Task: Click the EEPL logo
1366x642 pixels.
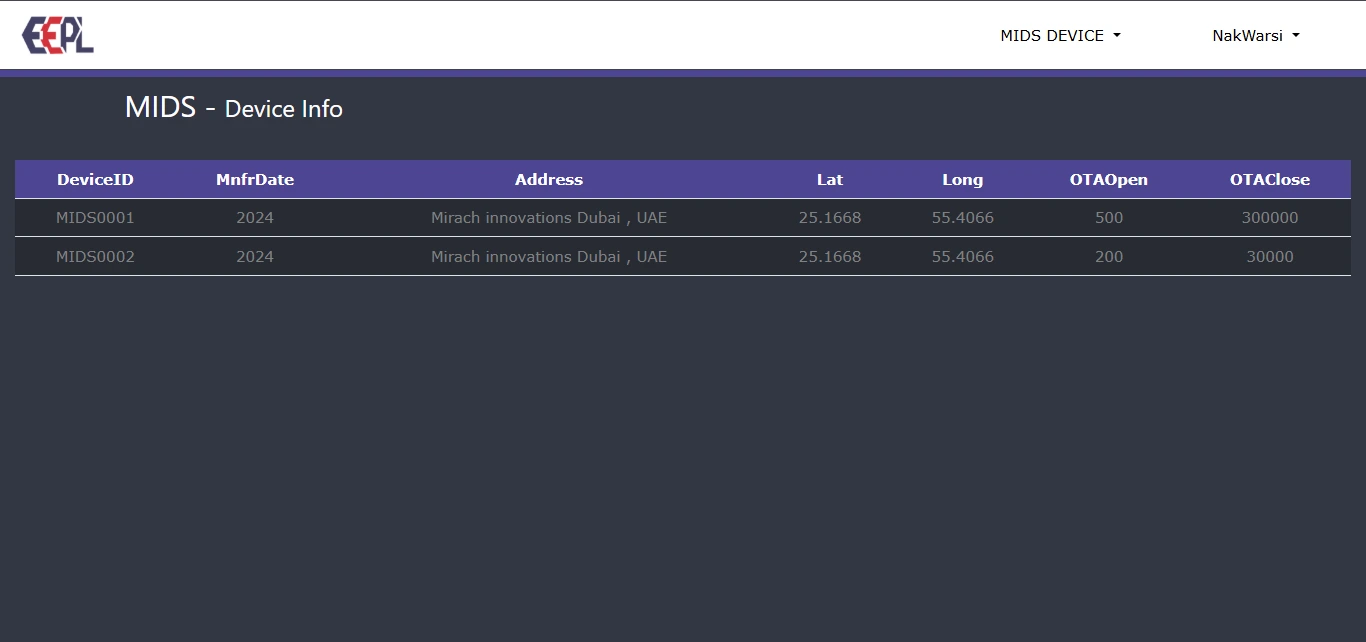Action: pyautogui.click(x=58, y=35)
